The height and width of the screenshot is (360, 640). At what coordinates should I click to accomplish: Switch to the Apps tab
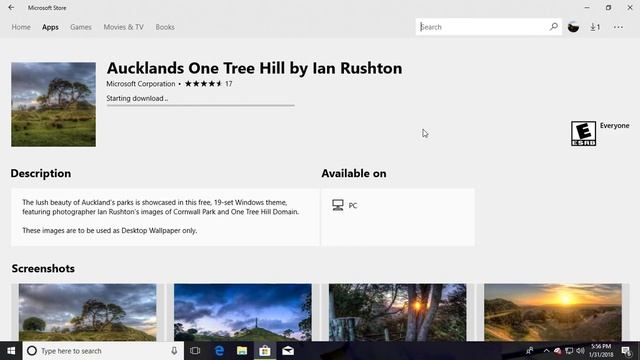click(50, 27)
